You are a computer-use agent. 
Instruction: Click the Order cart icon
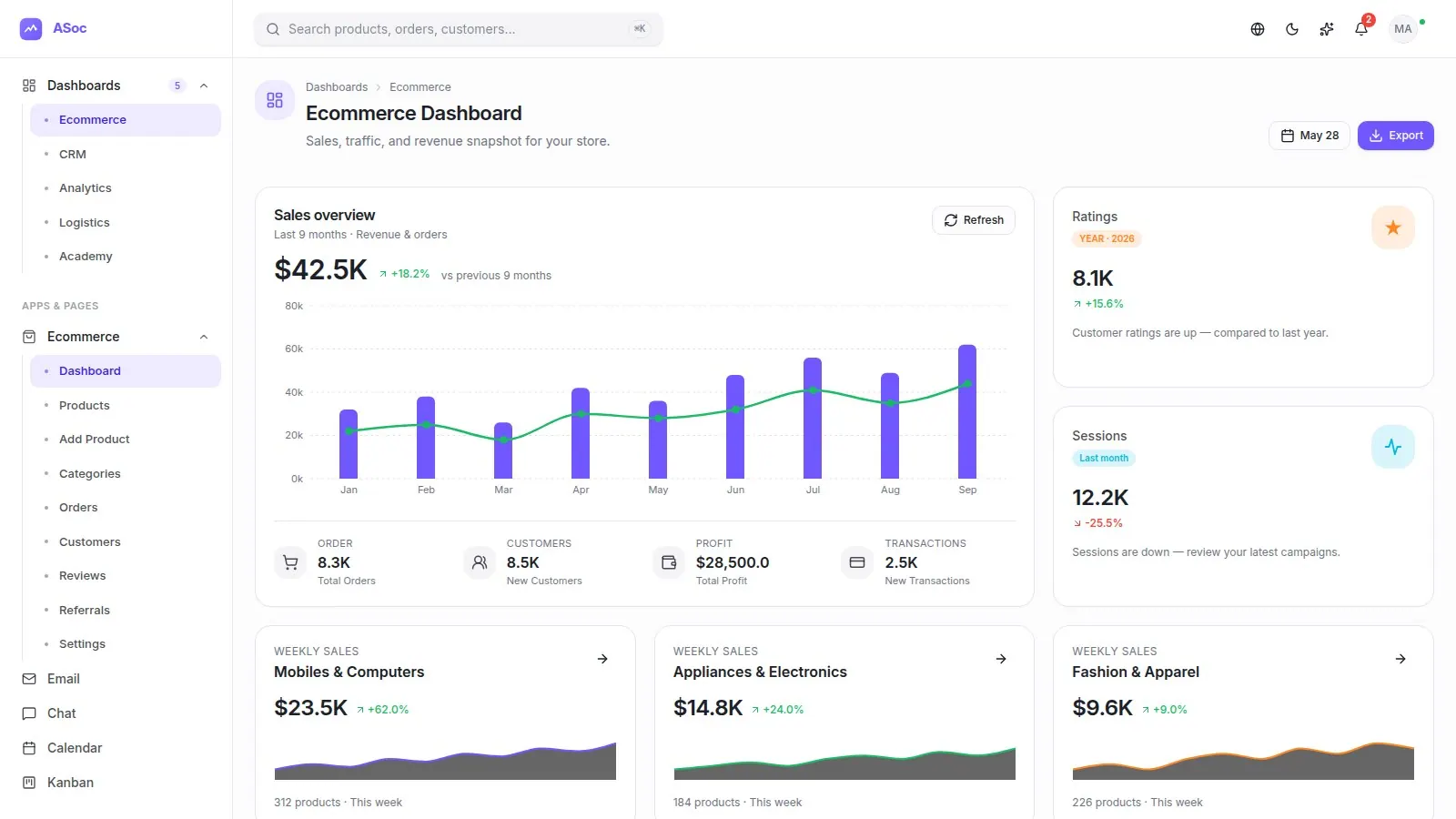[290, 562]
